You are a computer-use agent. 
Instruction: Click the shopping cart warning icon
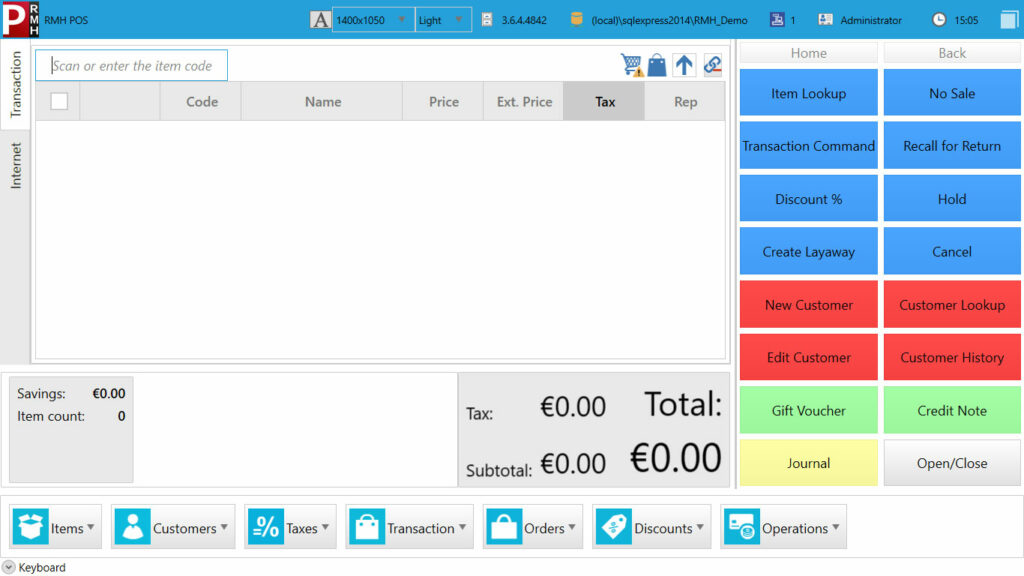[x=632, y=65]
